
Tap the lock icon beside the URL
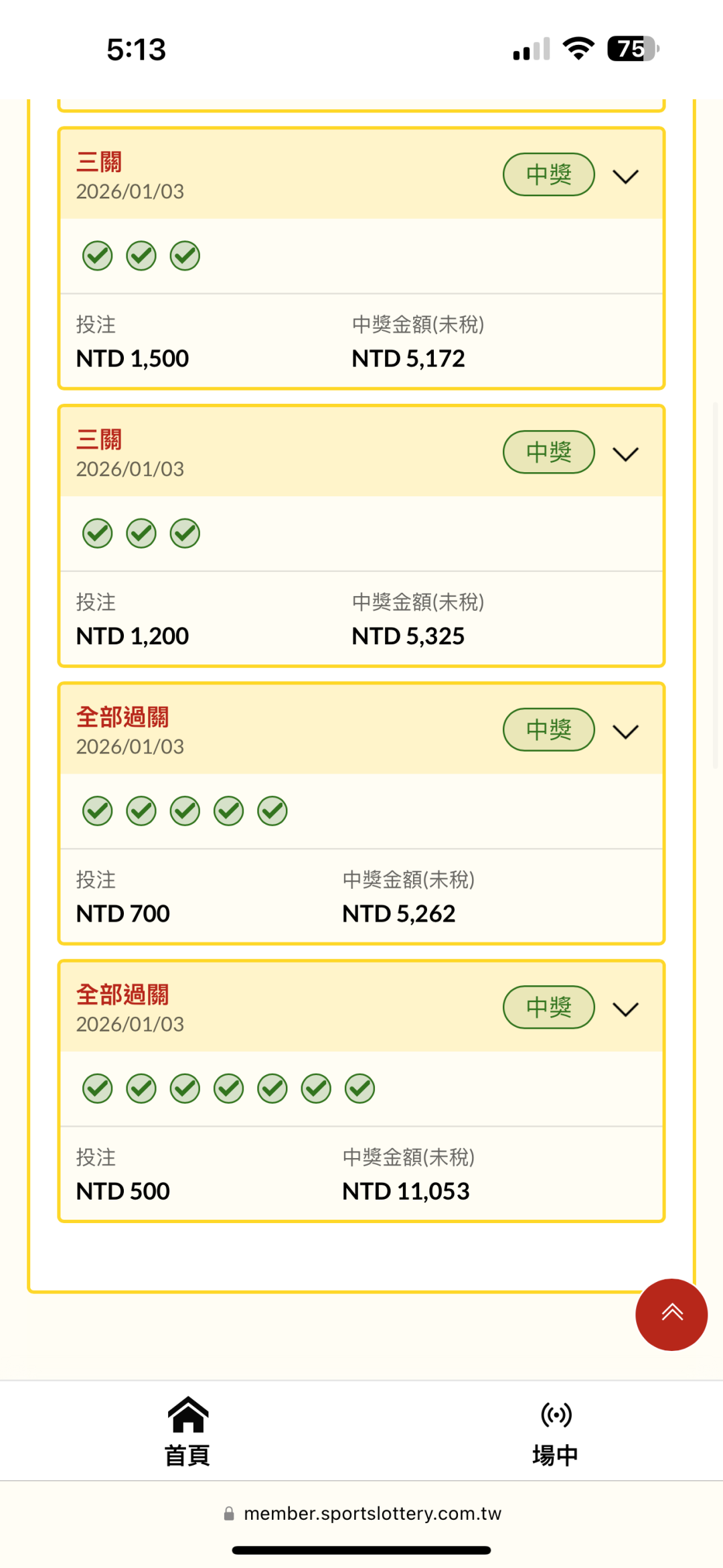pos(229,1514)
